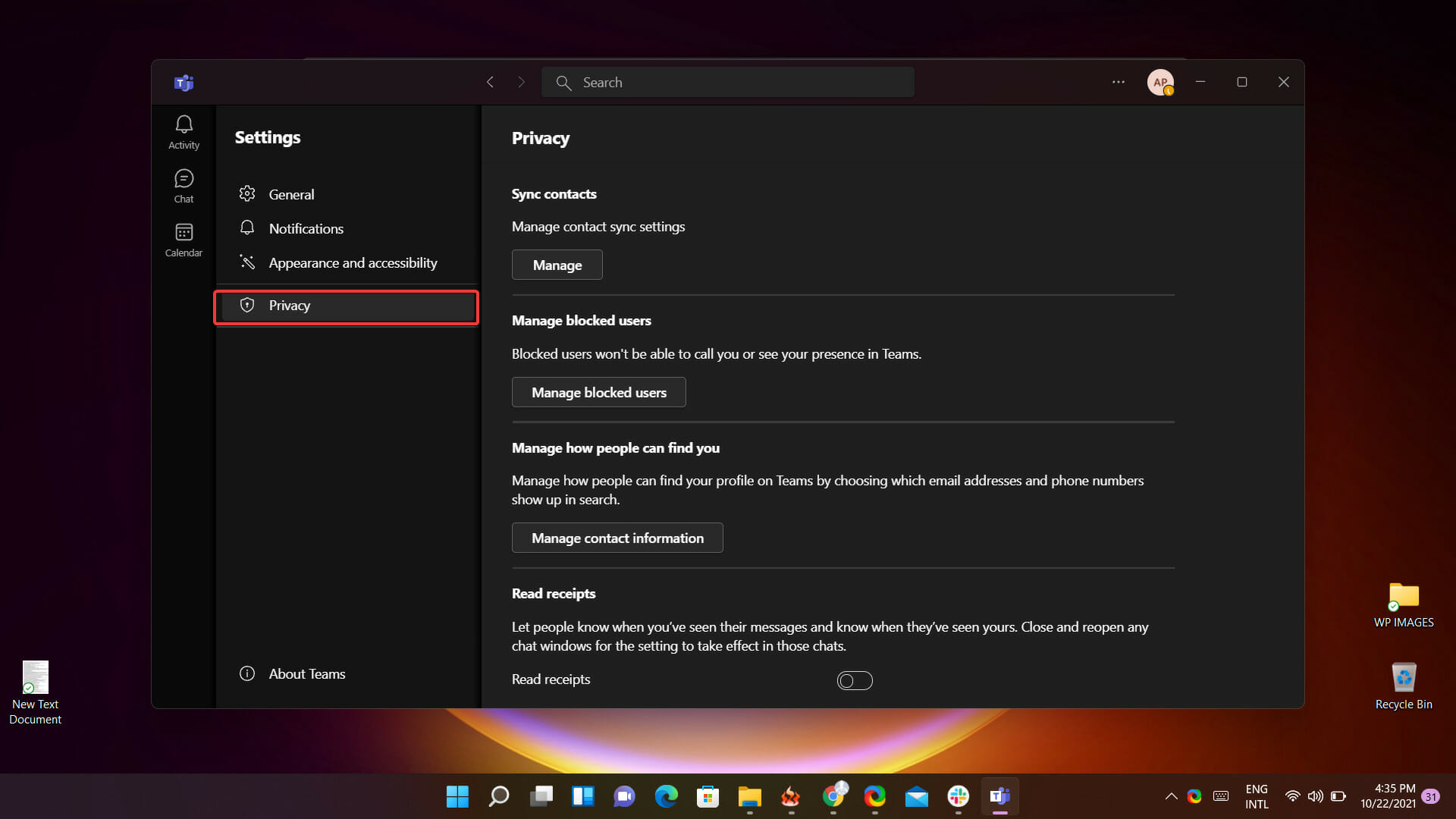The width and height of the screenshot is (1456, 819).
Task: Open the Activity feed icon
Action: tap(184, 132)
